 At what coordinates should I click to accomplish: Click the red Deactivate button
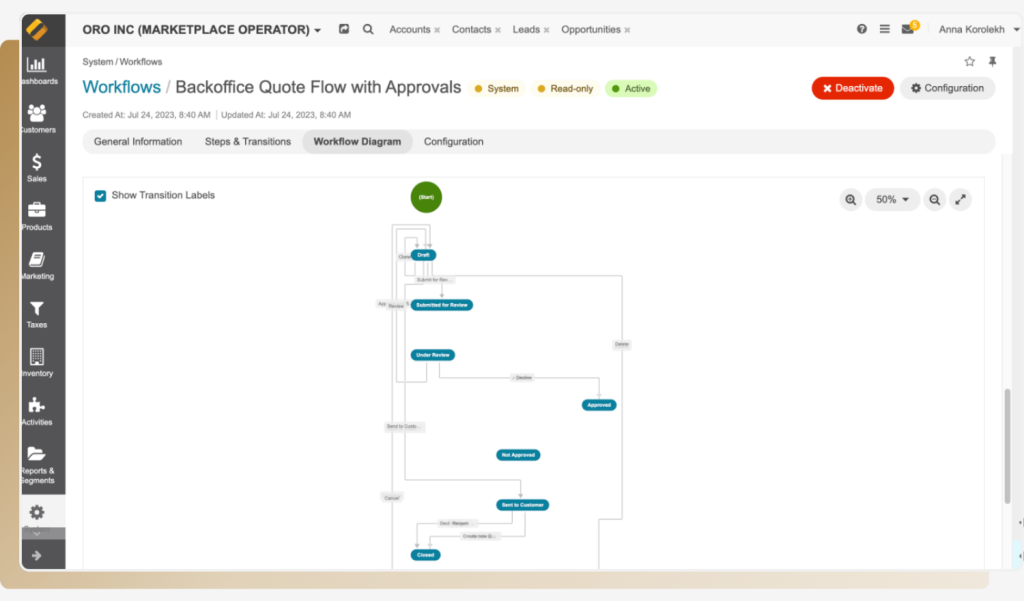pyautogui.click(x=852, y=88)
